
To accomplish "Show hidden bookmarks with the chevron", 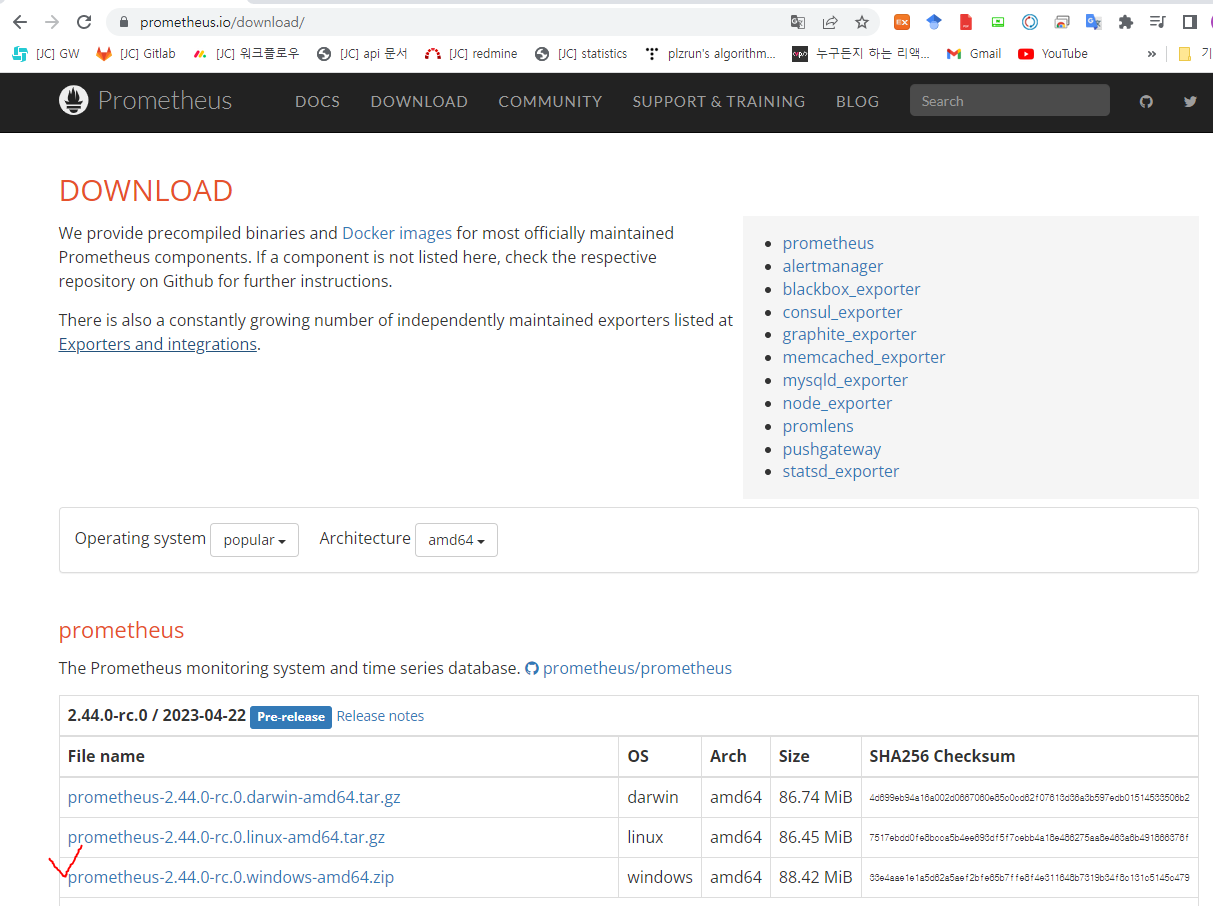I will 1152,54.
